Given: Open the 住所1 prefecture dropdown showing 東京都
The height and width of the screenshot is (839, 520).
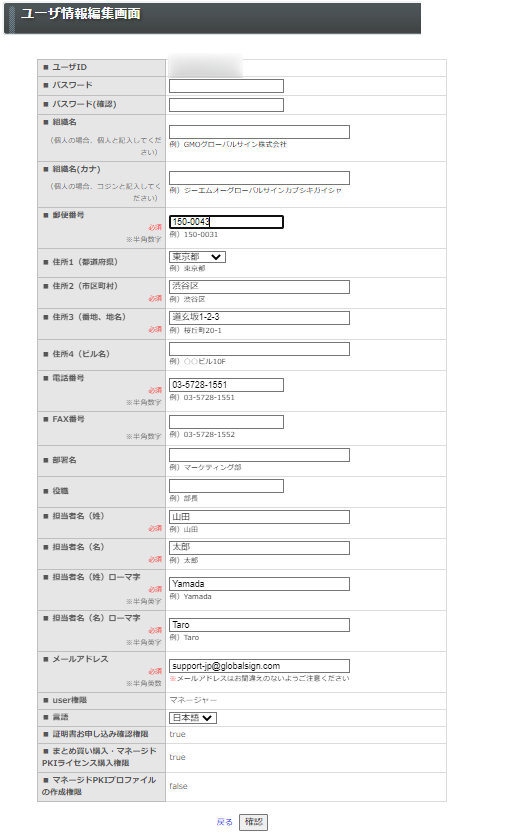Looking at the screenshot, I should click(x=197, y=257).
